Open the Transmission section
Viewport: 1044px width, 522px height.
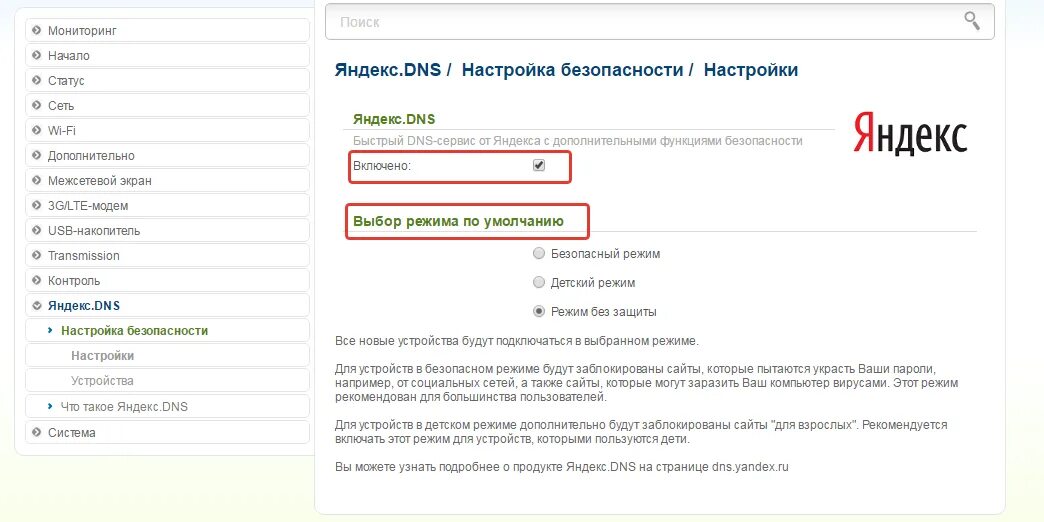point(167,256)
